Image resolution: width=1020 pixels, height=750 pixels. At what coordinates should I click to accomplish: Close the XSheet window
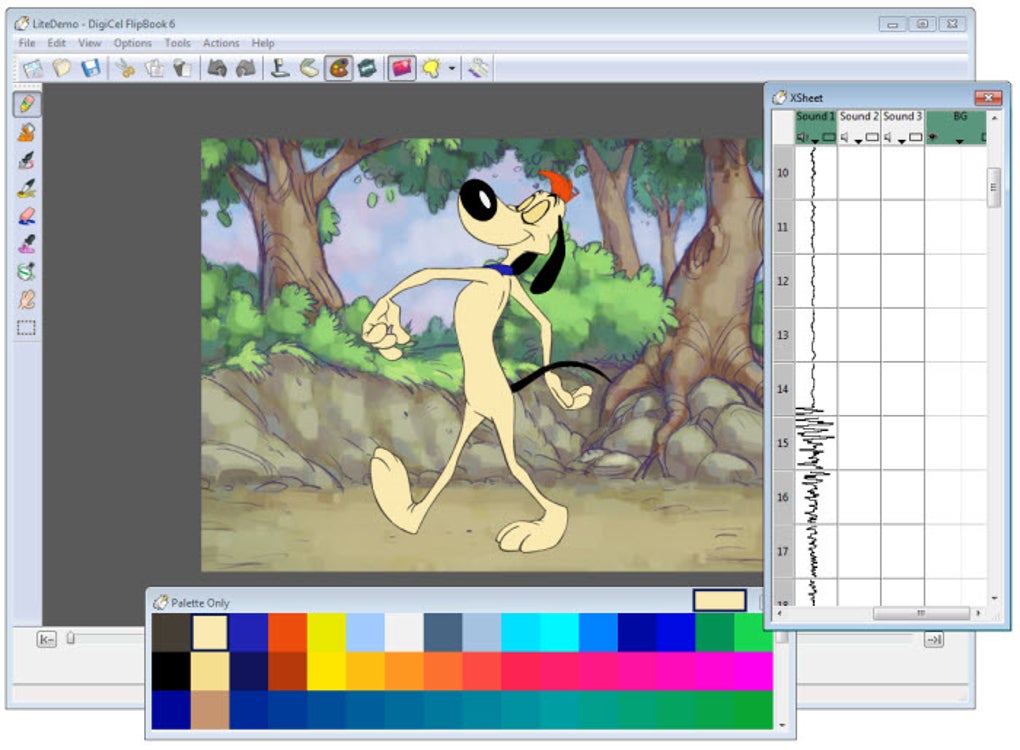pyautogui.click(x=988, y=98)
